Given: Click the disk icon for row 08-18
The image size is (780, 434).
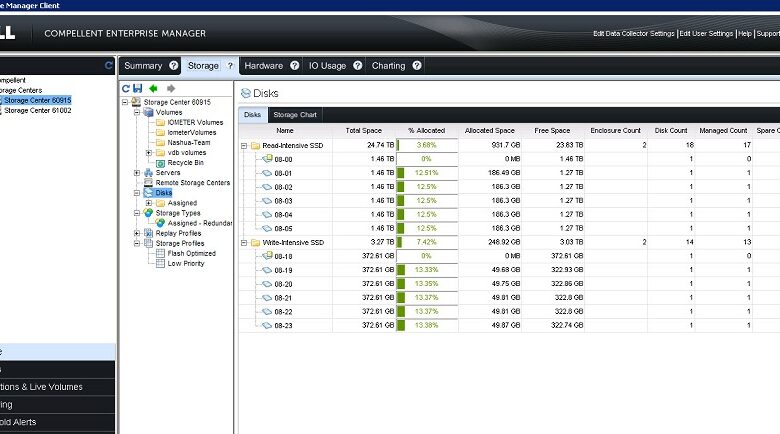Looking at the screenshot, I should [x=267, y=256].
